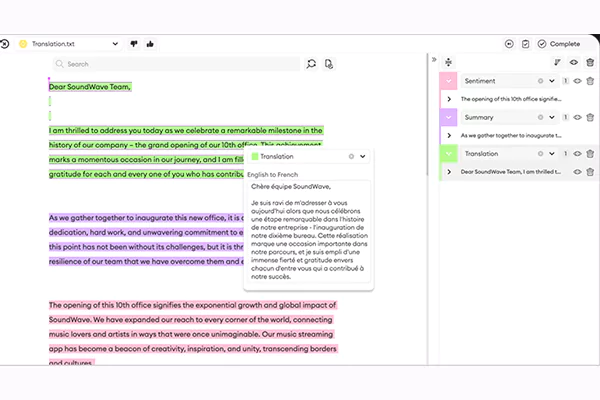Delete the Sentiment label
Viewport: 600px width, 400px height.
pos(590,80)
